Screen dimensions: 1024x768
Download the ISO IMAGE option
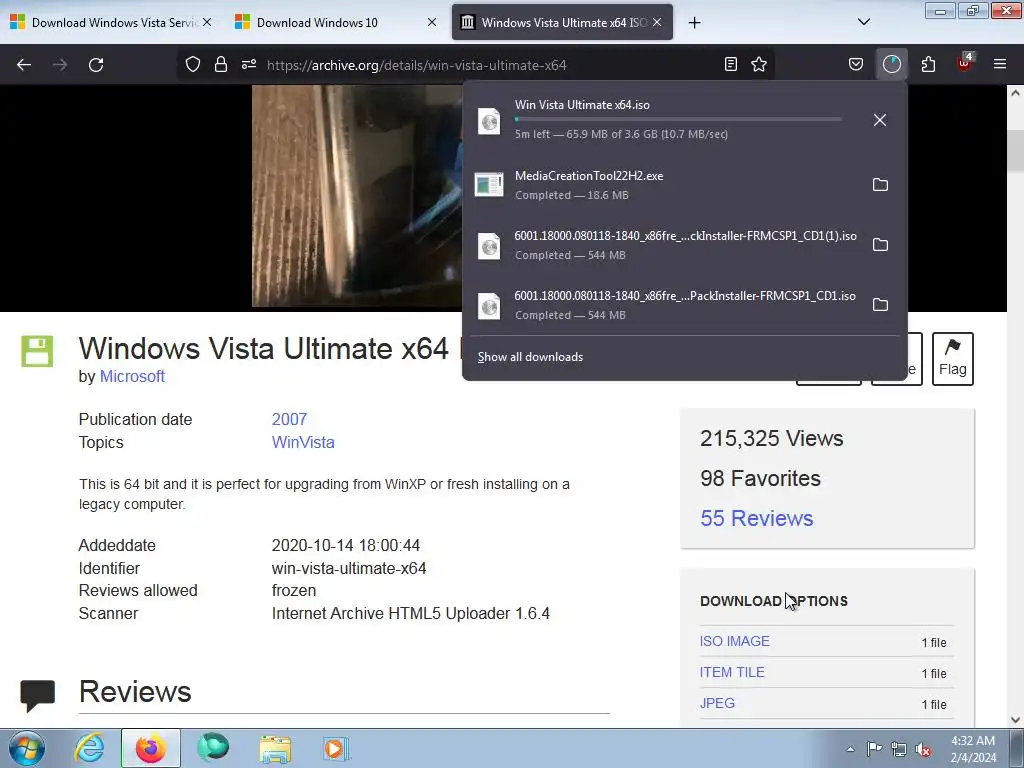click(x=735, y=641)
